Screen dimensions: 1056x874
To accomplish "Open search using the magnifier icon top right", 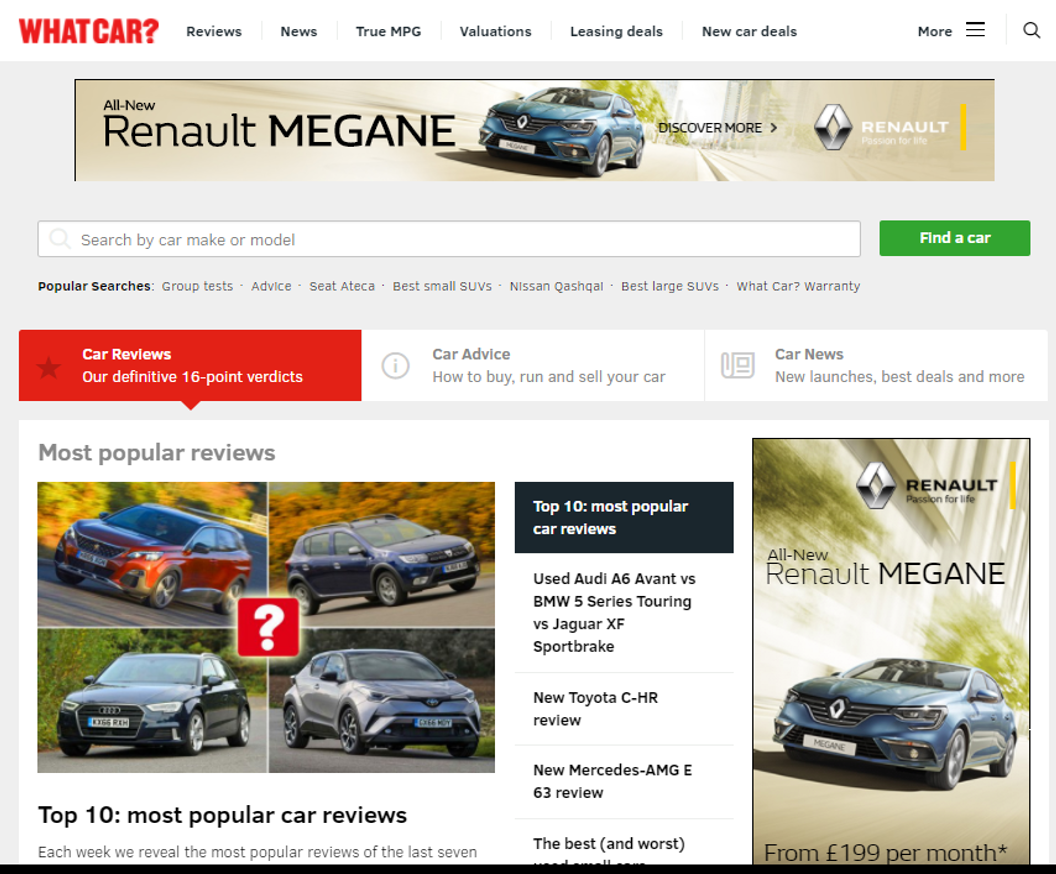I will point(1031,30).
